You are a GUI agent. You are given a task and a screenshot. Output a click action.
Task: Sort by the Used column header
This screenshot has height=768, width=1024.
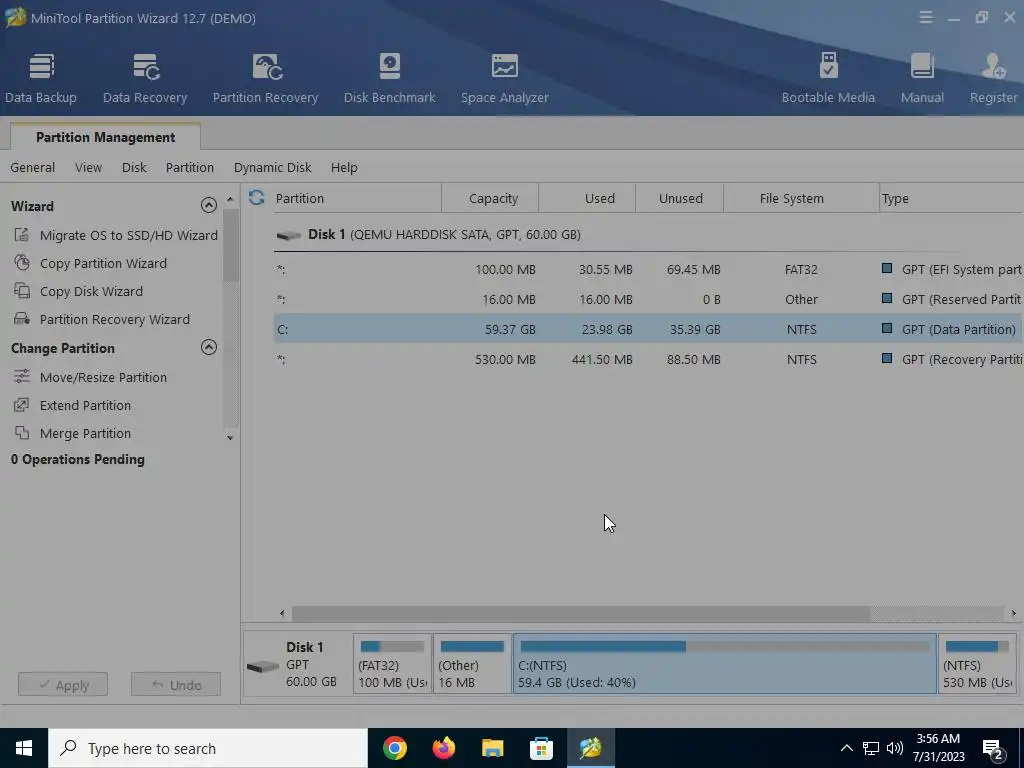coord(587,199)
